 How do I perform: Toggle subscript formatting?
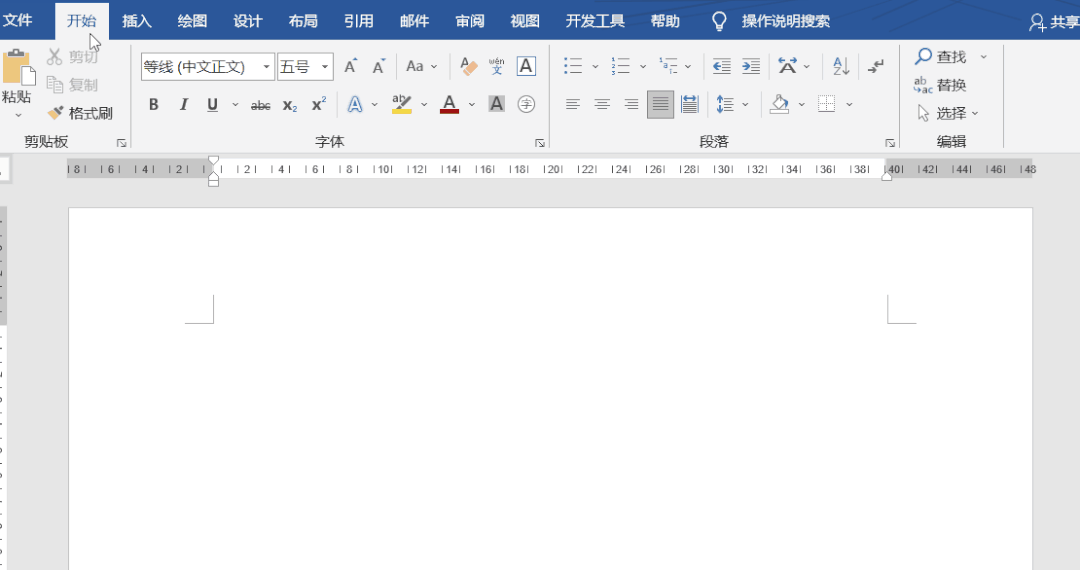(290, 105)
